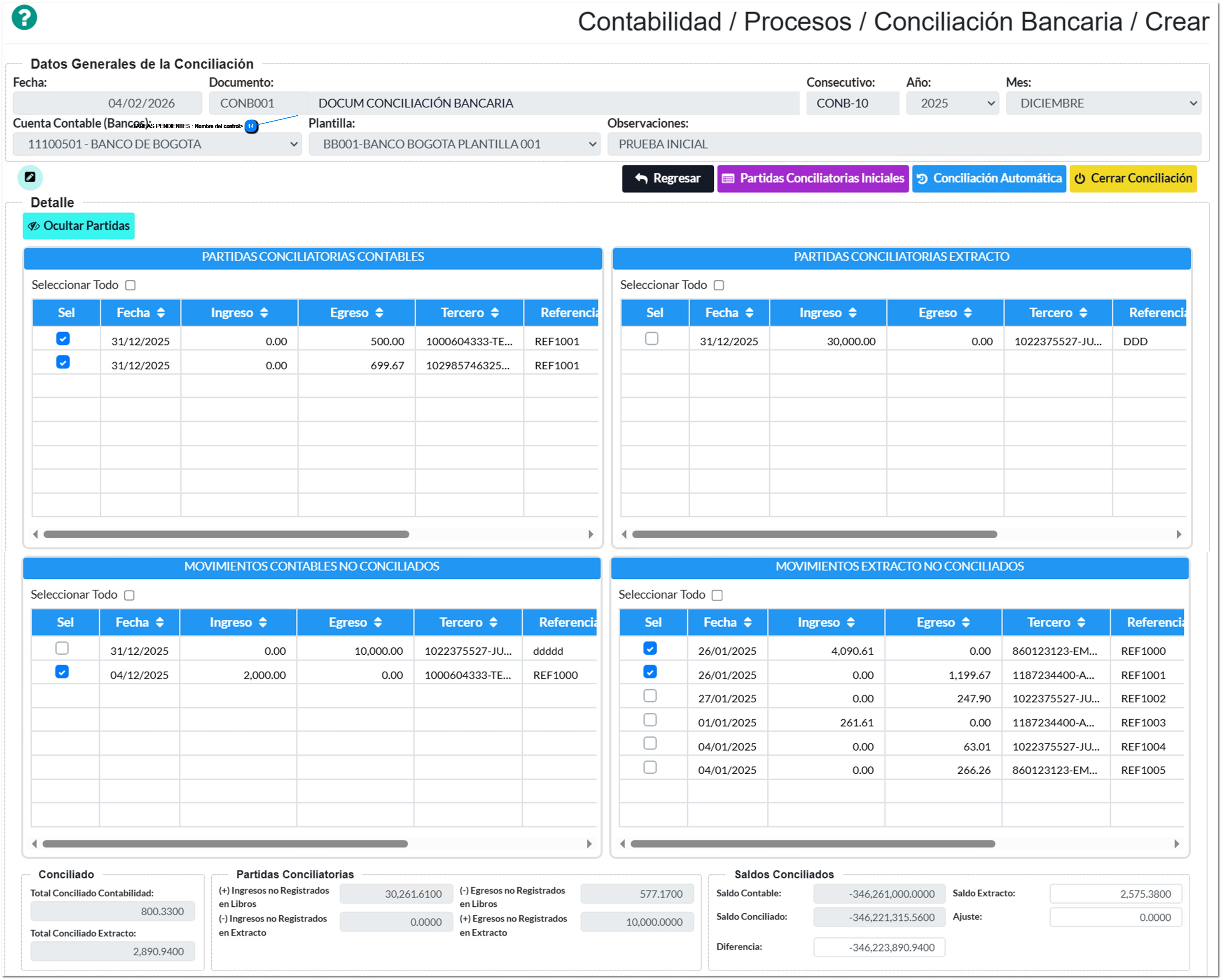
Task: Click the Cerrar Conciliación button
Action: 1133,179
